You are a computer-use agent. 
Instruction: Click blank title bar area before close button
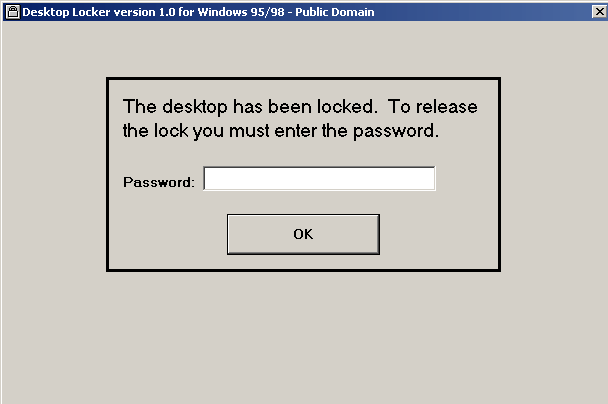483,12
